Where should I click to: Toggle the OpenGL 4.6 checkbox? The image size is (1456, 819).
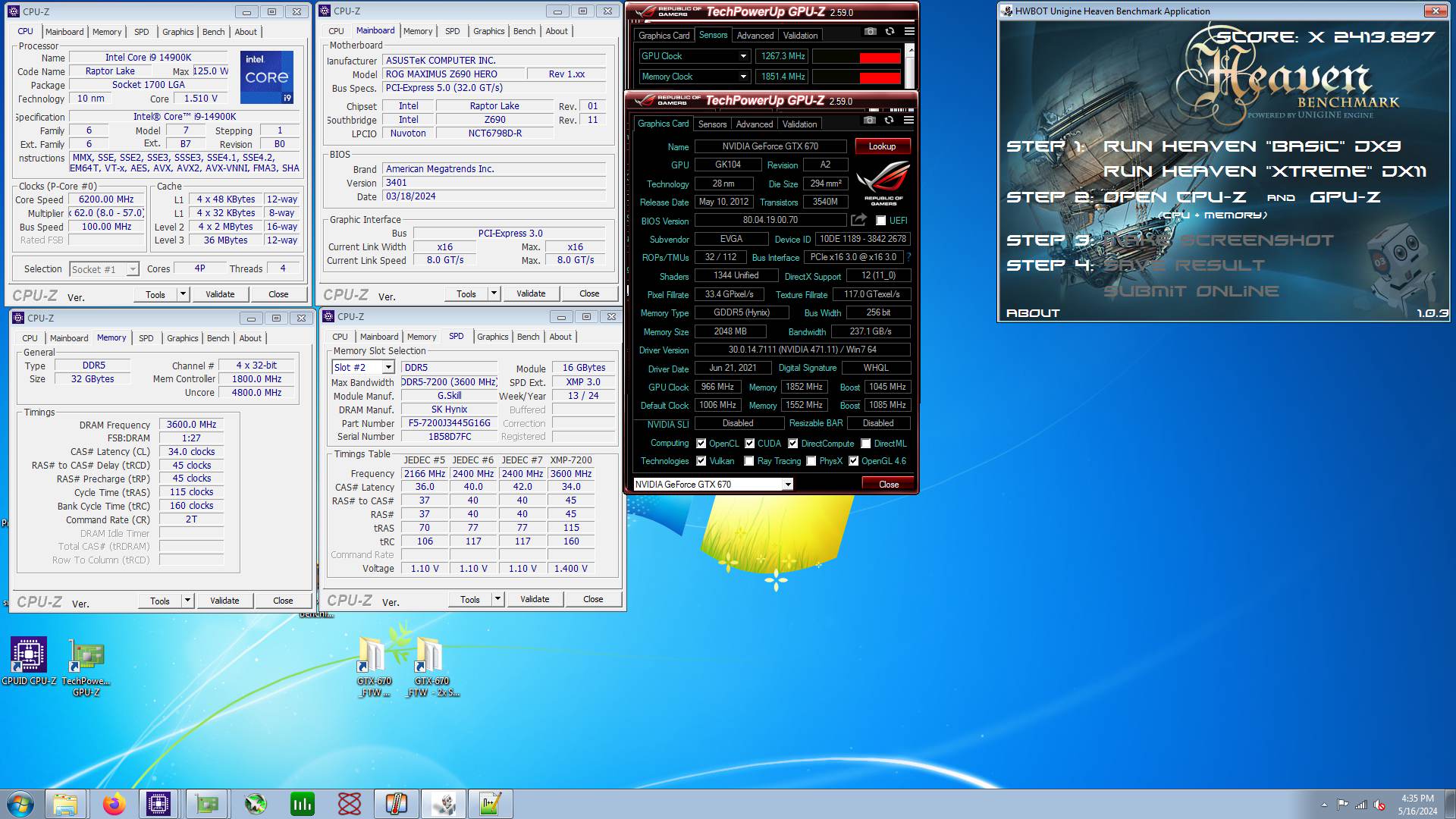pyautogui.click(x=854, y=461)
